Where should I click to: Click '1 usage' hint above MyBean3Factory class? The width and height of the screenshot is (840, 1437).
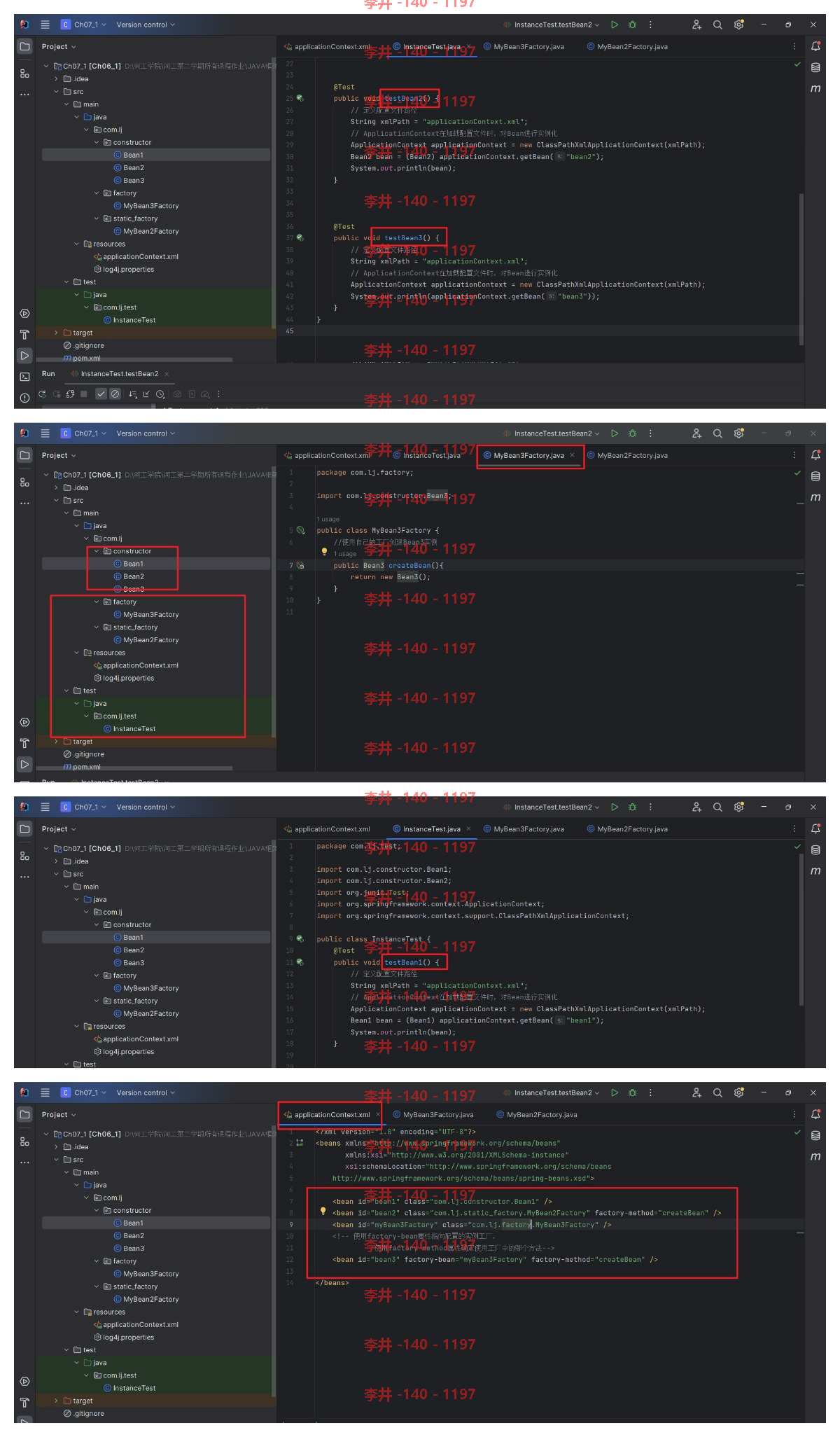[x=328, y=520]
